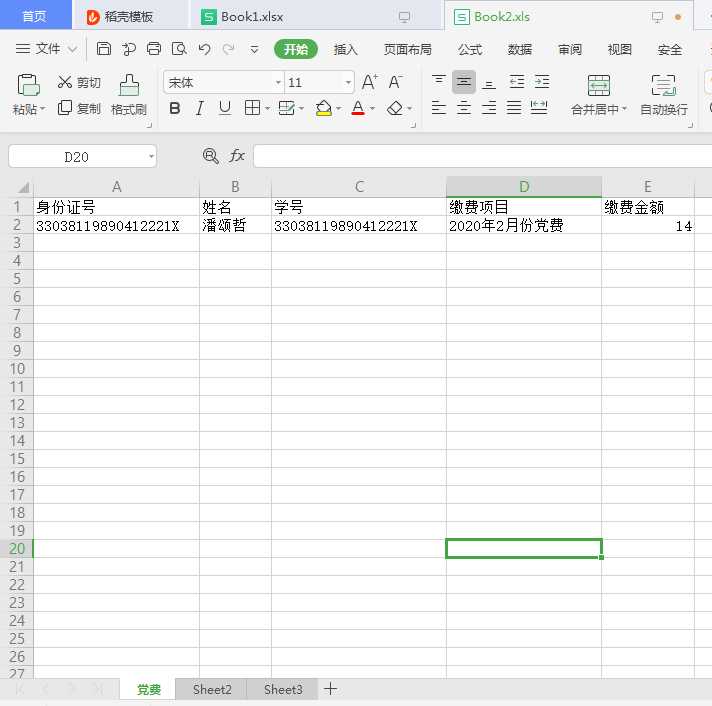Open the insert function fx dialog
The image size is (712, 706).
click(x=237, y=156)
